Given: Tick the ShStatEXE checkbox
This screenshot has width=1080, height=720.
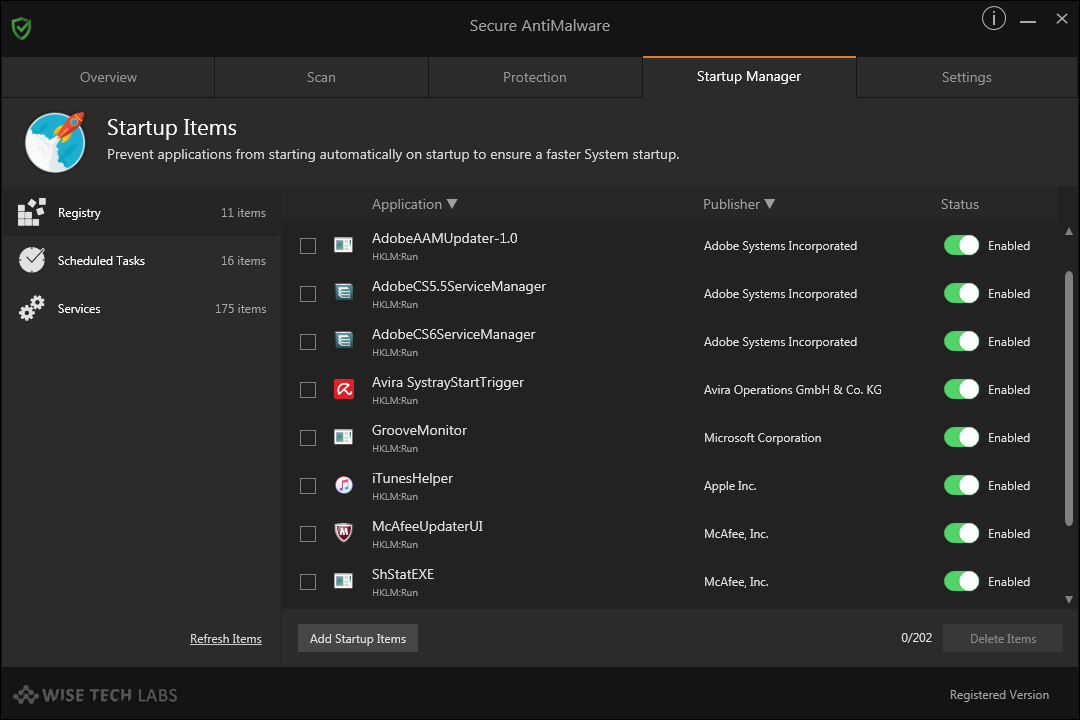Looking at the screenshot, I should click(308, 582).
